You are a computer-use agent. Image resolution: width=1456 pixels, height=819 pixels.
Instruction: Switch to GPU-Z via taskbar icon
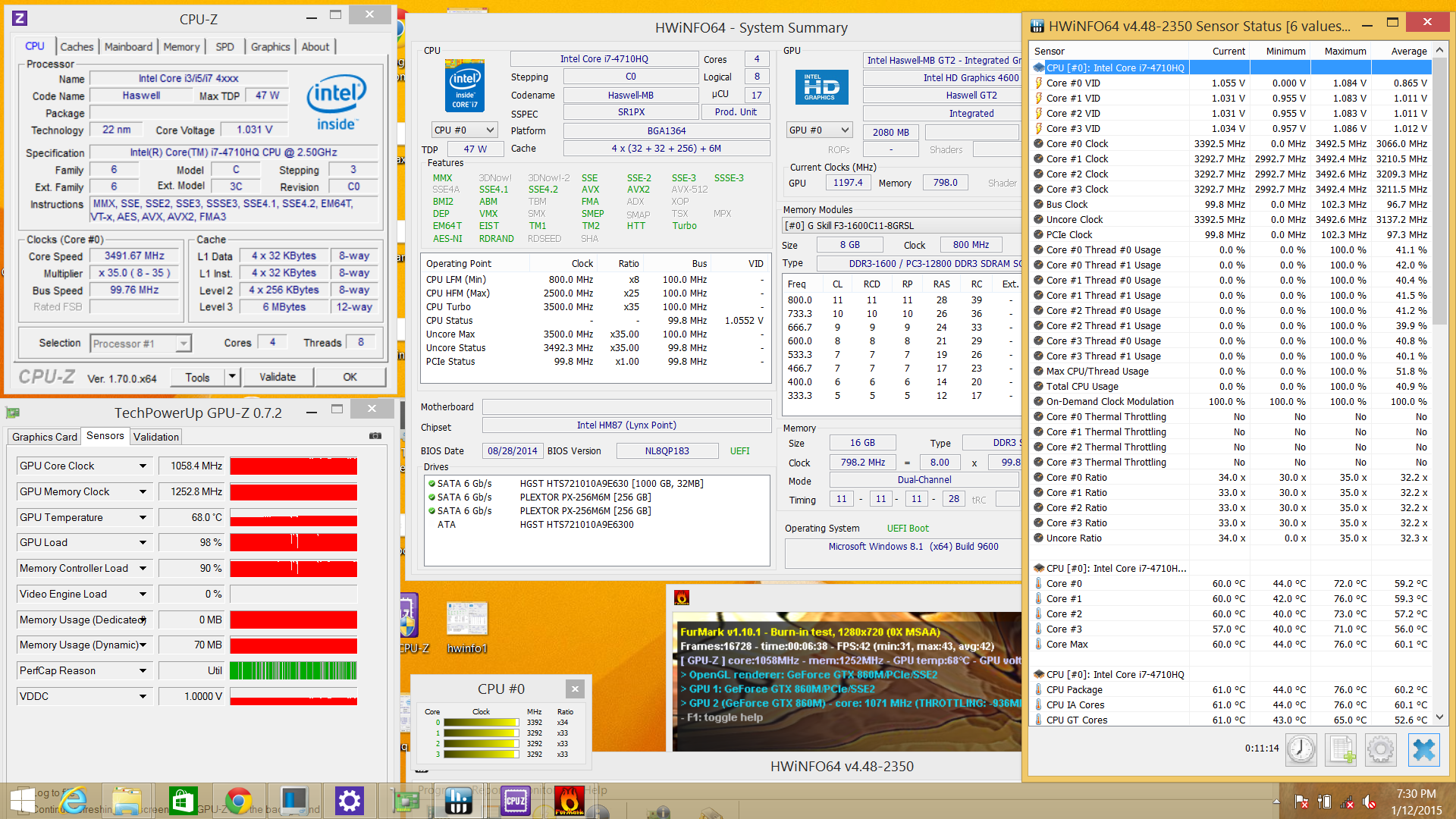pyautogui.click(x=406, y=801)
